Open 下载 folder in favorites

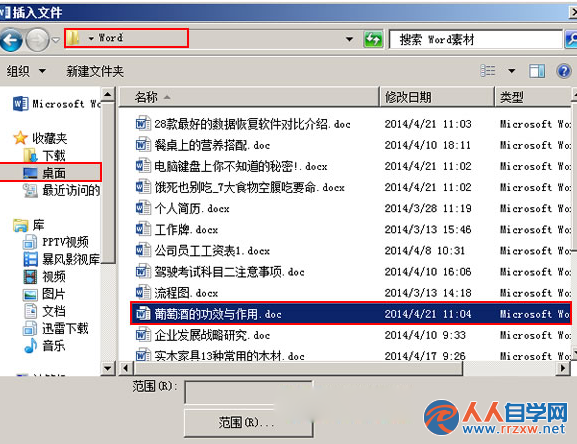[45, 155]
